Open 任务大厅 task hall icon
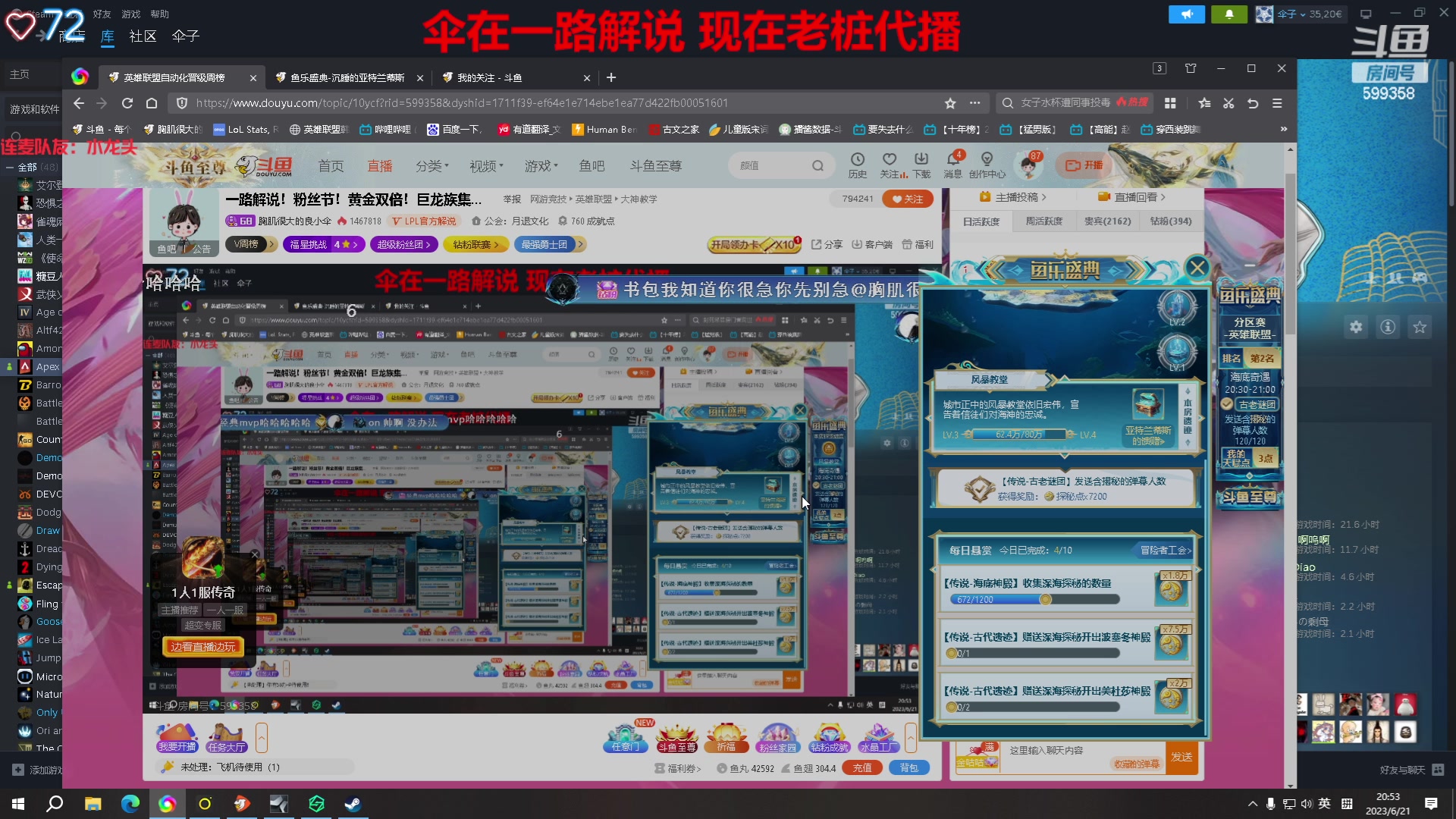The image size is (1456, 819). tap(226, 737)
